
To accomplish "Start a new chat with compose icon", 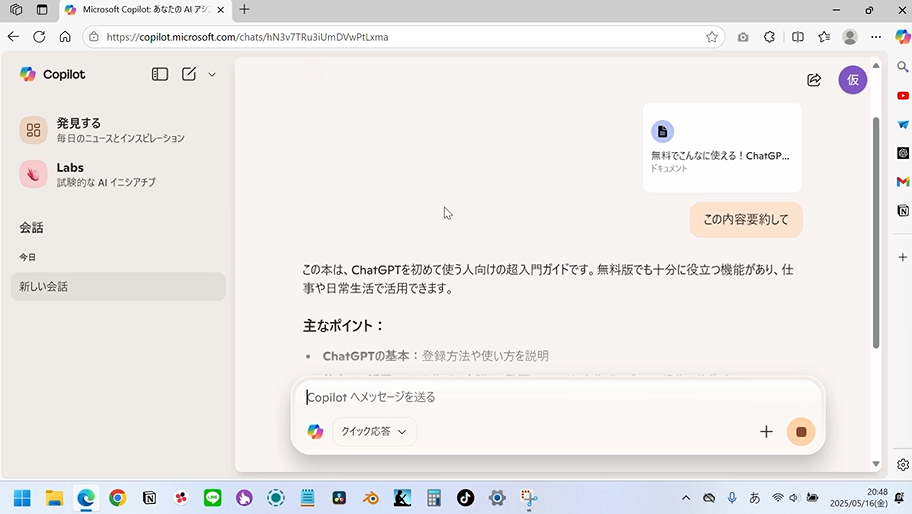I will pos(189,74).
